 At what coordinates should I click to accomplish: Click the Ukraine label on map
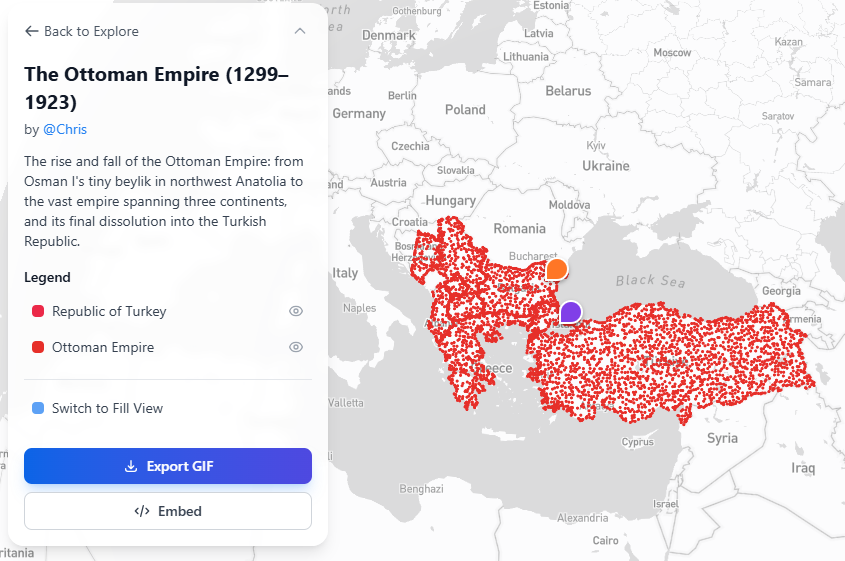click(606, 166)
